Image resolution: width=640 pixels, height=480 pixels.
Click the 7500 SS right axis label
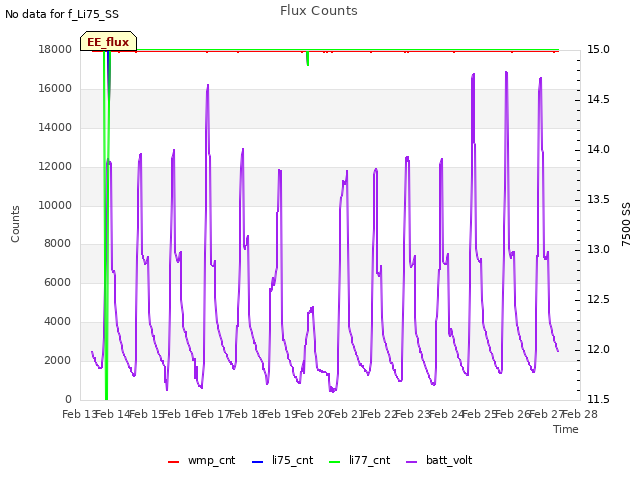point(626,224)
